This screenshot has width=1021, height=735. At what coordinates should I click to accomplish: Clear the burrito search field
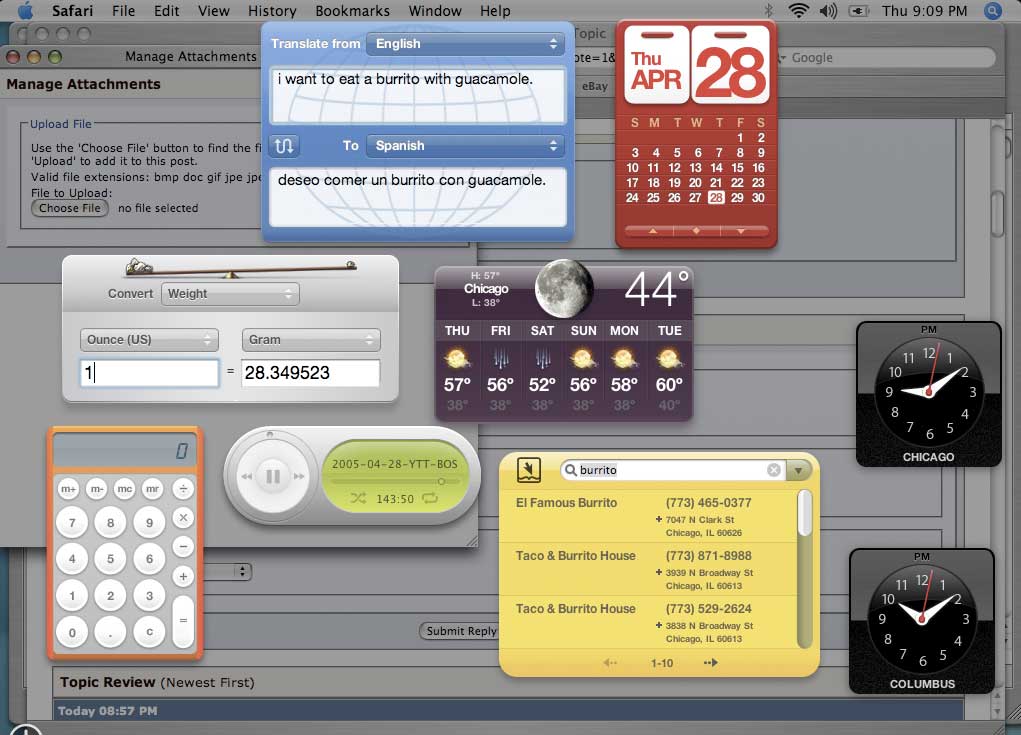(x=773, y=470)
